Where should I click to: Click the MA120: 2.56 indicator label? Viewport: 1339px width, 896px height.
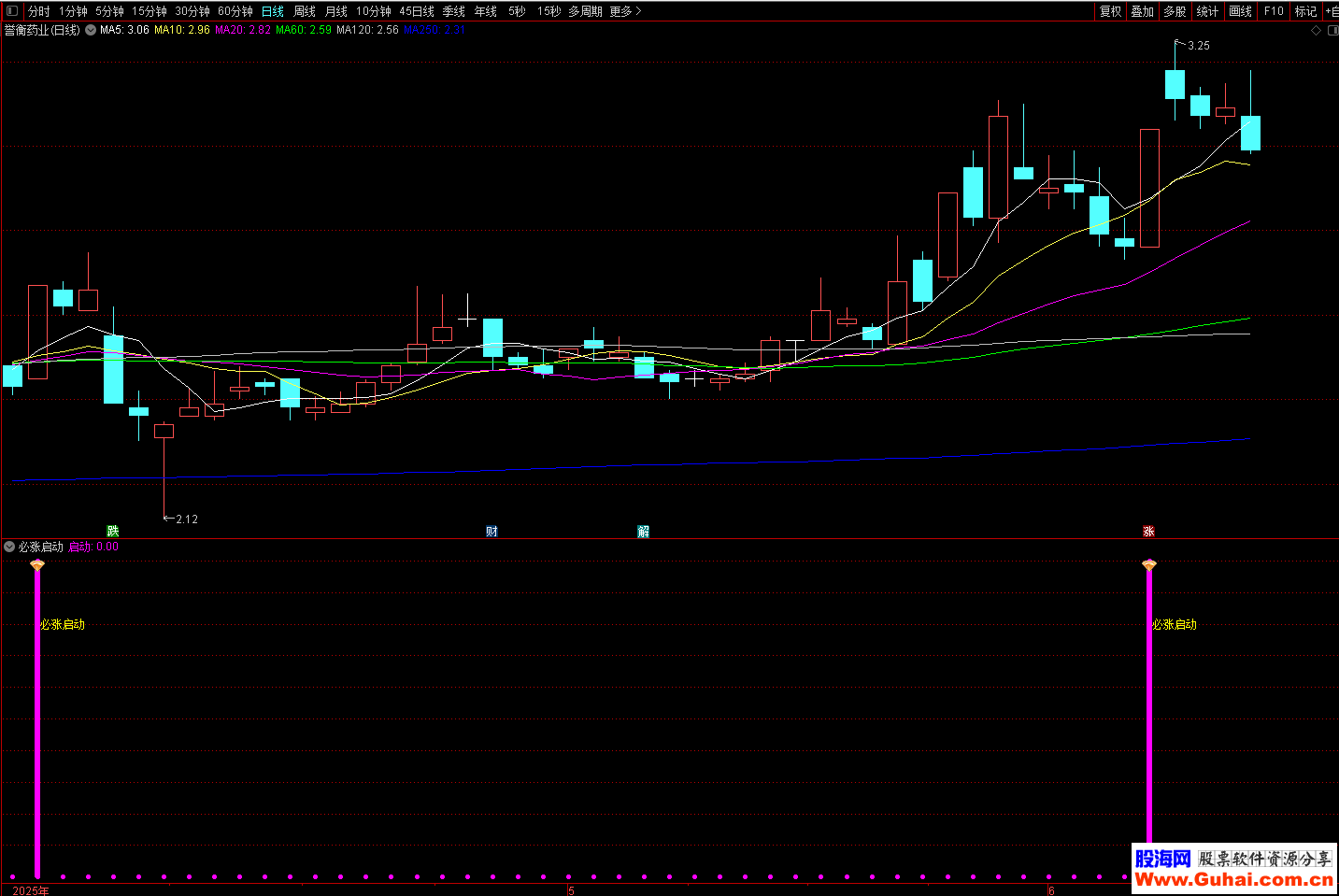pyautogui.click(x=367, y=30)
